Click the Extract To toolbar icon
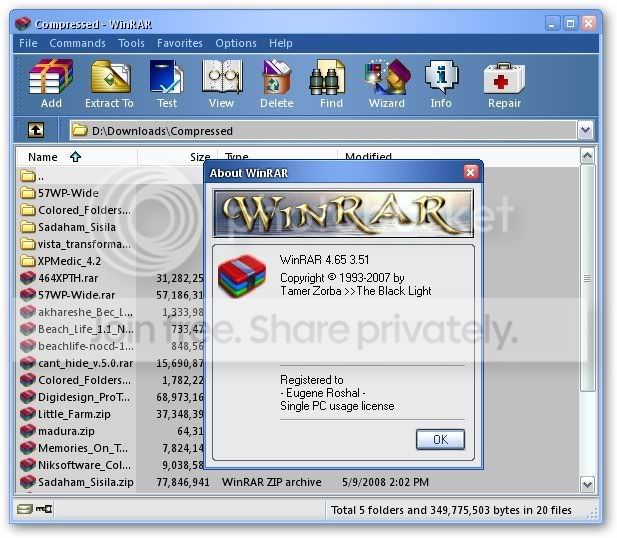This screenshot has height=538, width=617. [110, 77]
